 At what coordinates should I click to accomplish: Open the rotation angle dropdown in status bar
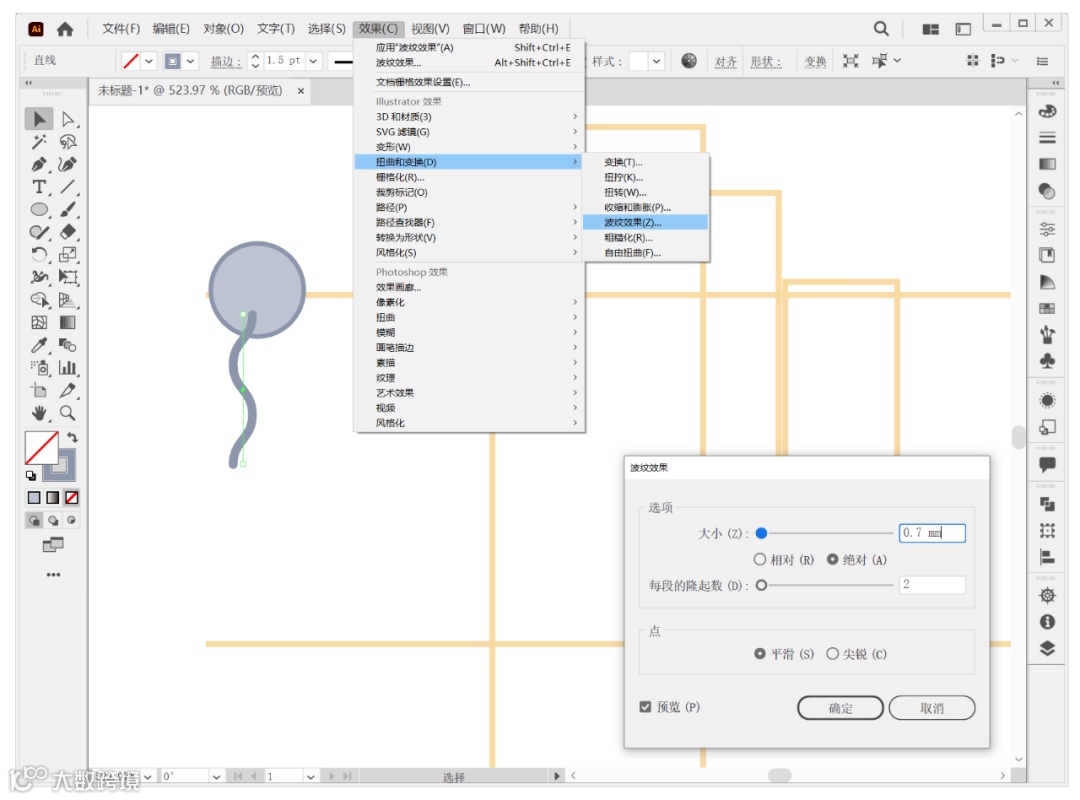216,777
